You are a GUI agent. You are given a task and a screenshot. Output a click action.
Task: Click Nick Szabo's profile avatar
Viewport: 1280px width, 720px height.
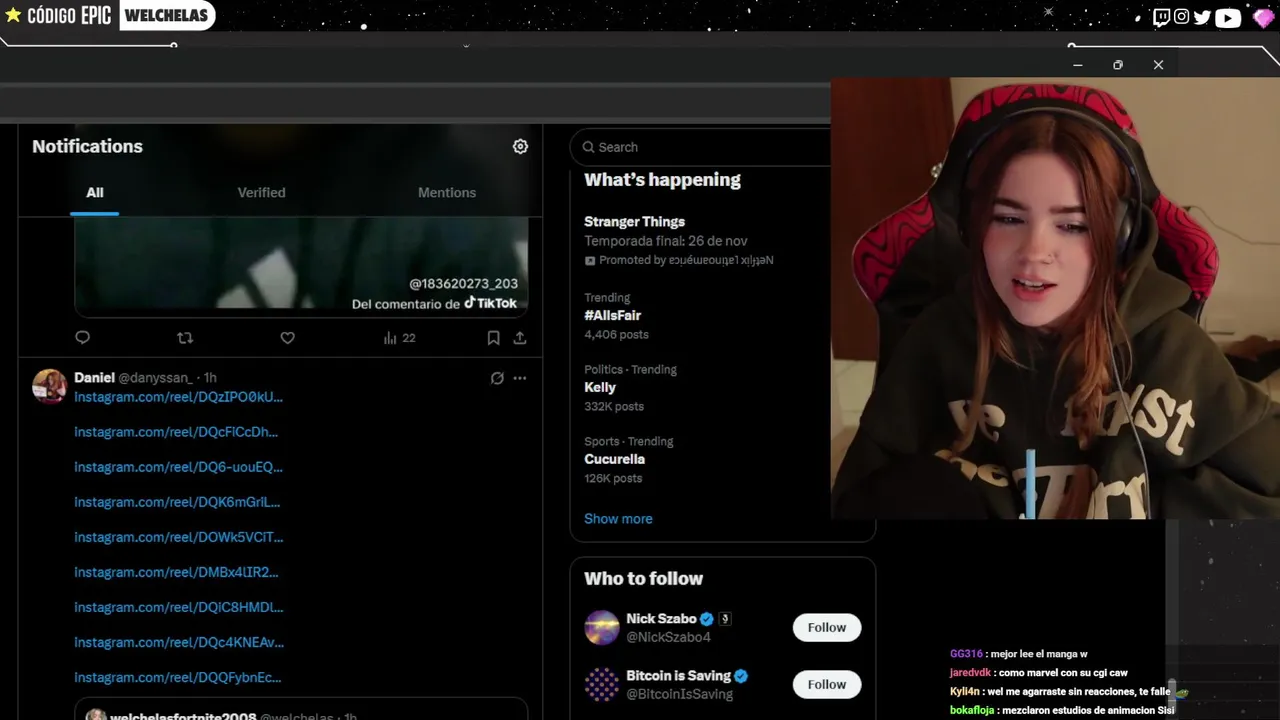click(x=602, y=627)
